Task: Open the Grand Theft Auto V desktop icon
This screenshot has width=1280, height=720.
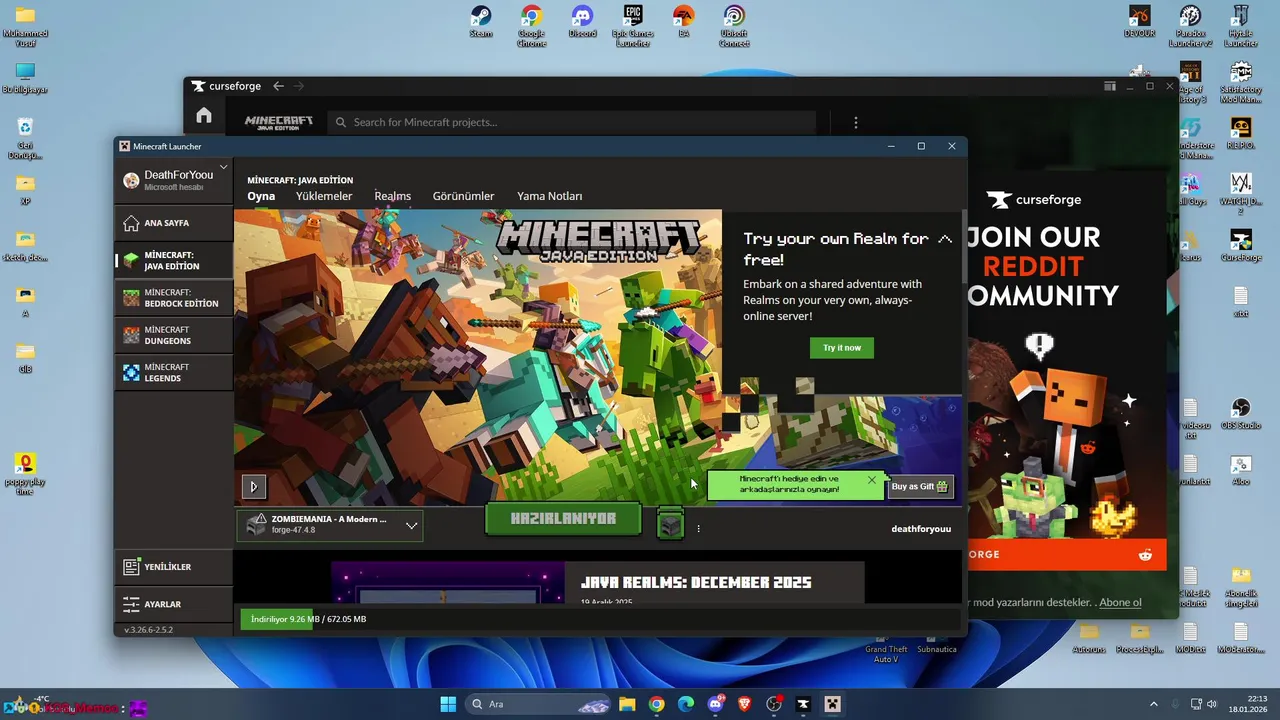Action: [886, 648]
